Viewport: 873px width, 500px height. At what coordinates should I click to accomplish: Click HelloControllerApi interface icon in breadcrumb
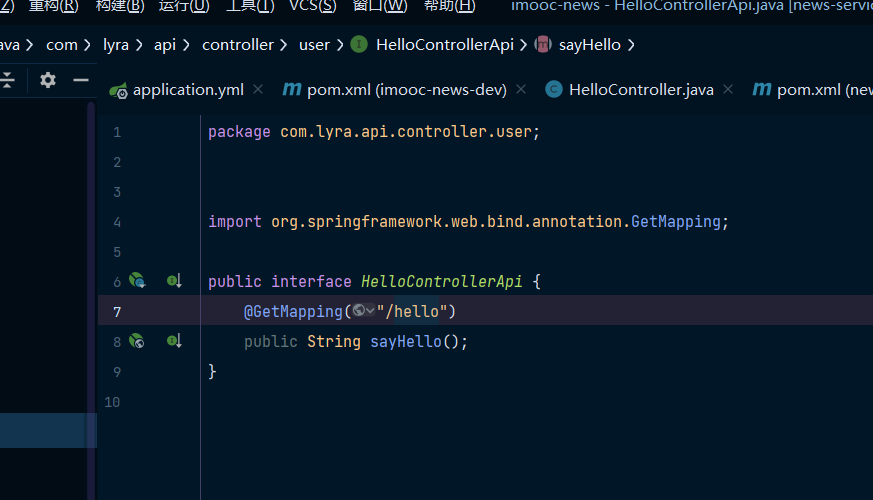(359, 45)
